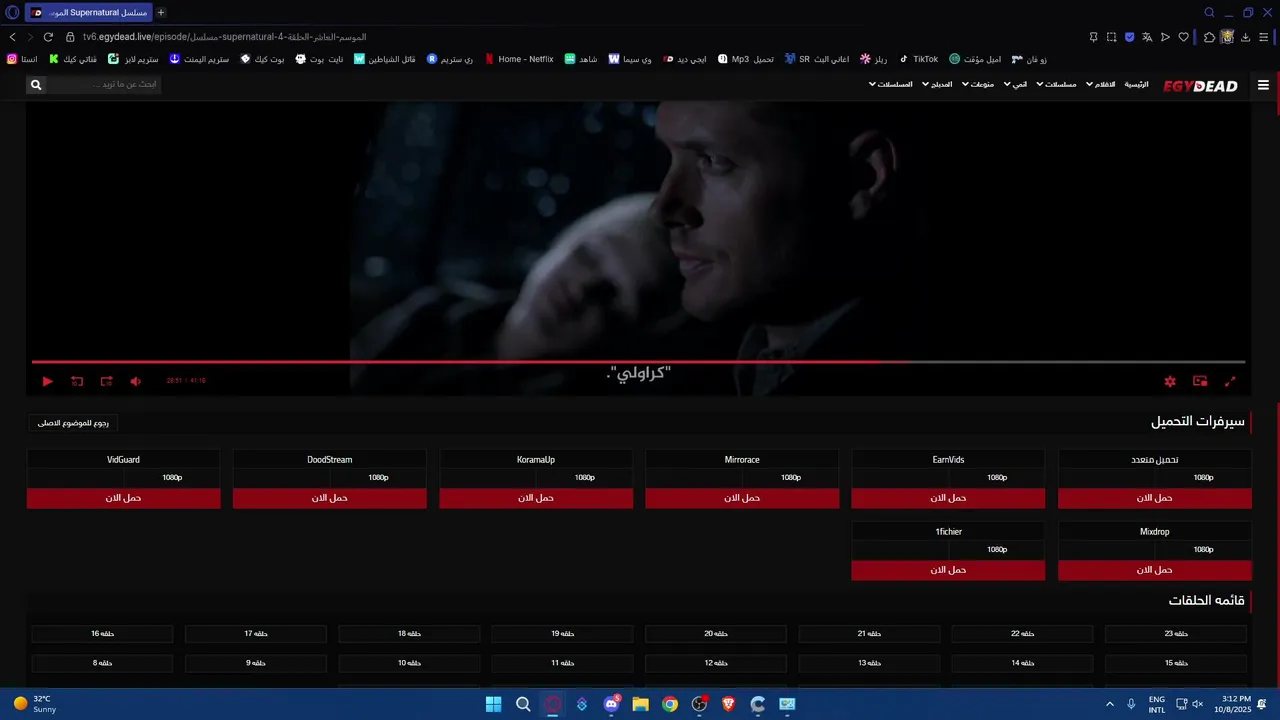The width and height of the screenshot is (1280, 720).
Task: Open the browser downloads icon
Action: tap(1245, 37)
